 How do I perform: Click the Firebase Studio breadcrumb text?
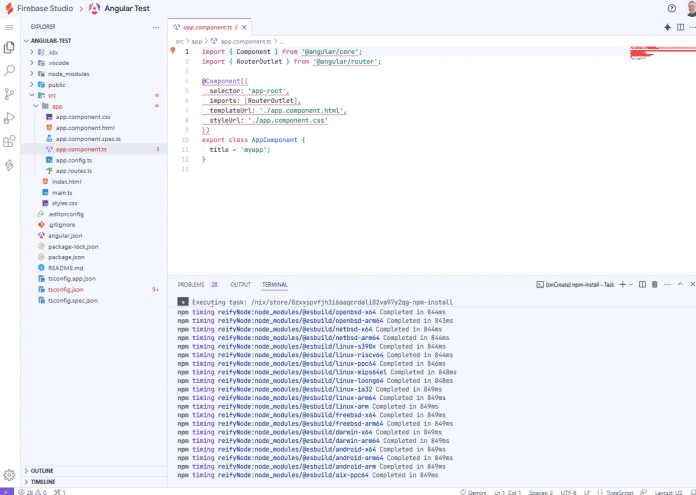point(45,8)
